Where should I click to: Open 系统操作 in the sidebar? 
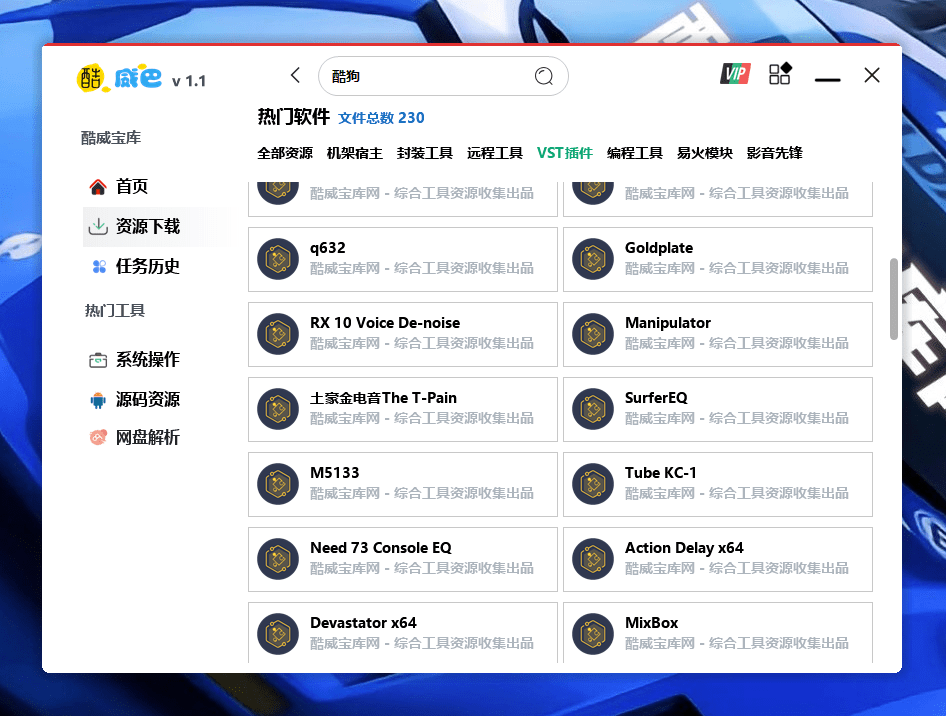coord(148,360)
